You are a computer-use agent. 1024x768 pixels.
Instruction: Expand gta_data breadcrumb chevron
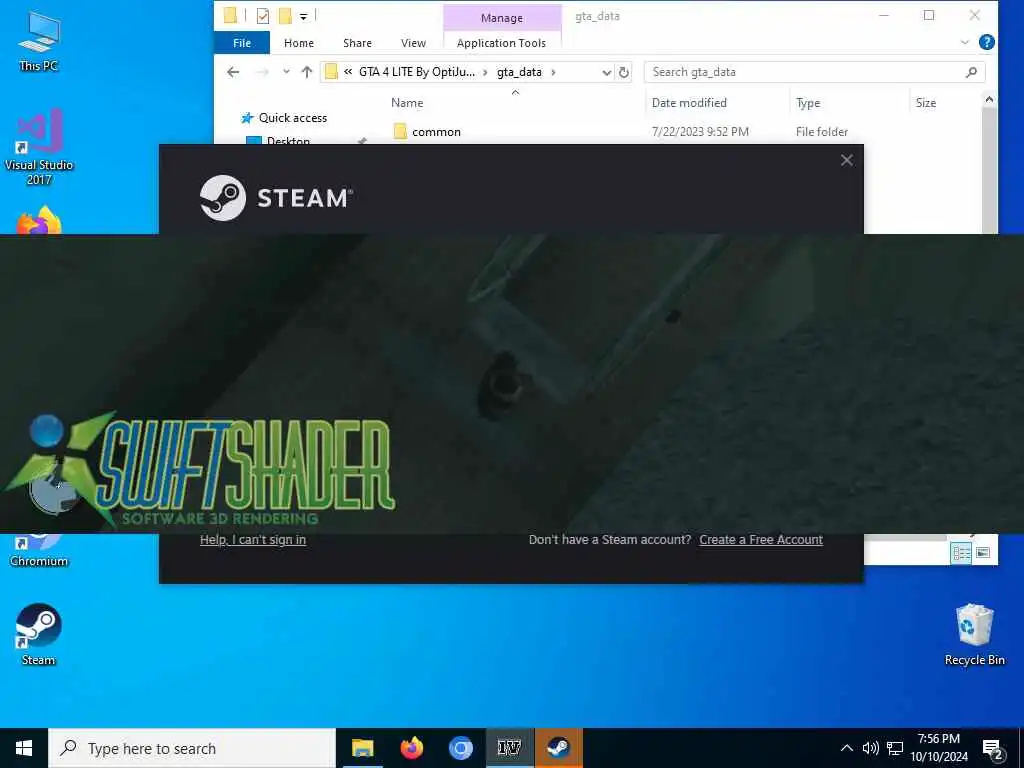[554, 72]
